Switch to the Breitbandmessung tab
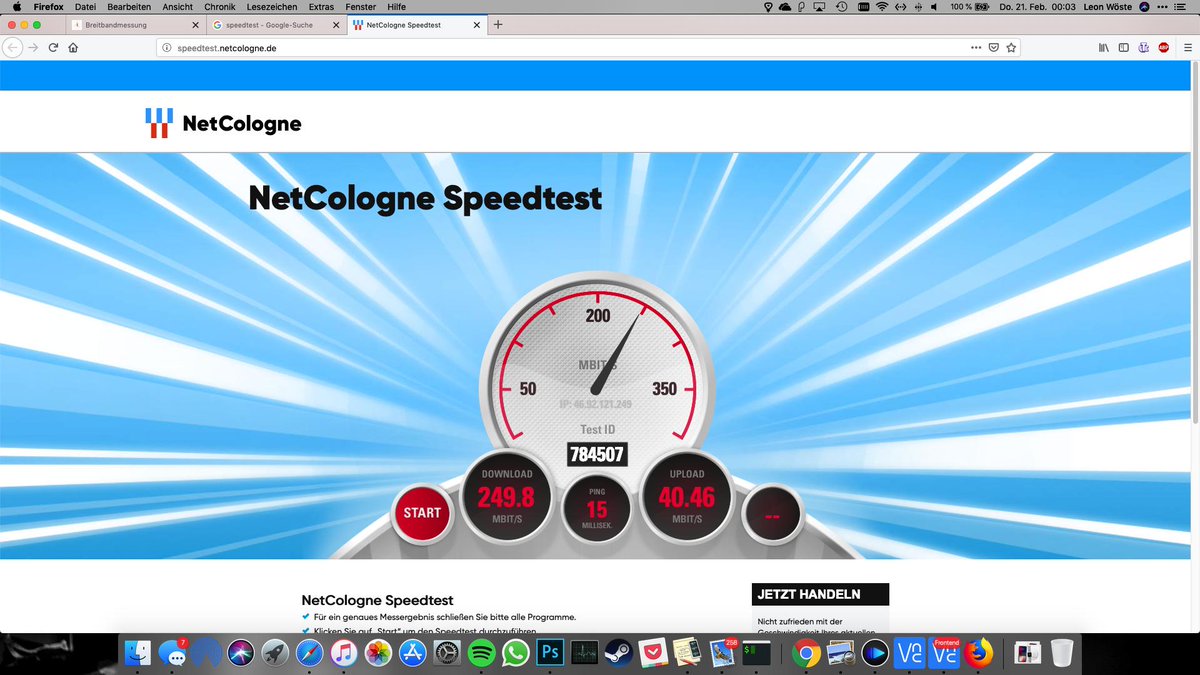 pos(135,24)
